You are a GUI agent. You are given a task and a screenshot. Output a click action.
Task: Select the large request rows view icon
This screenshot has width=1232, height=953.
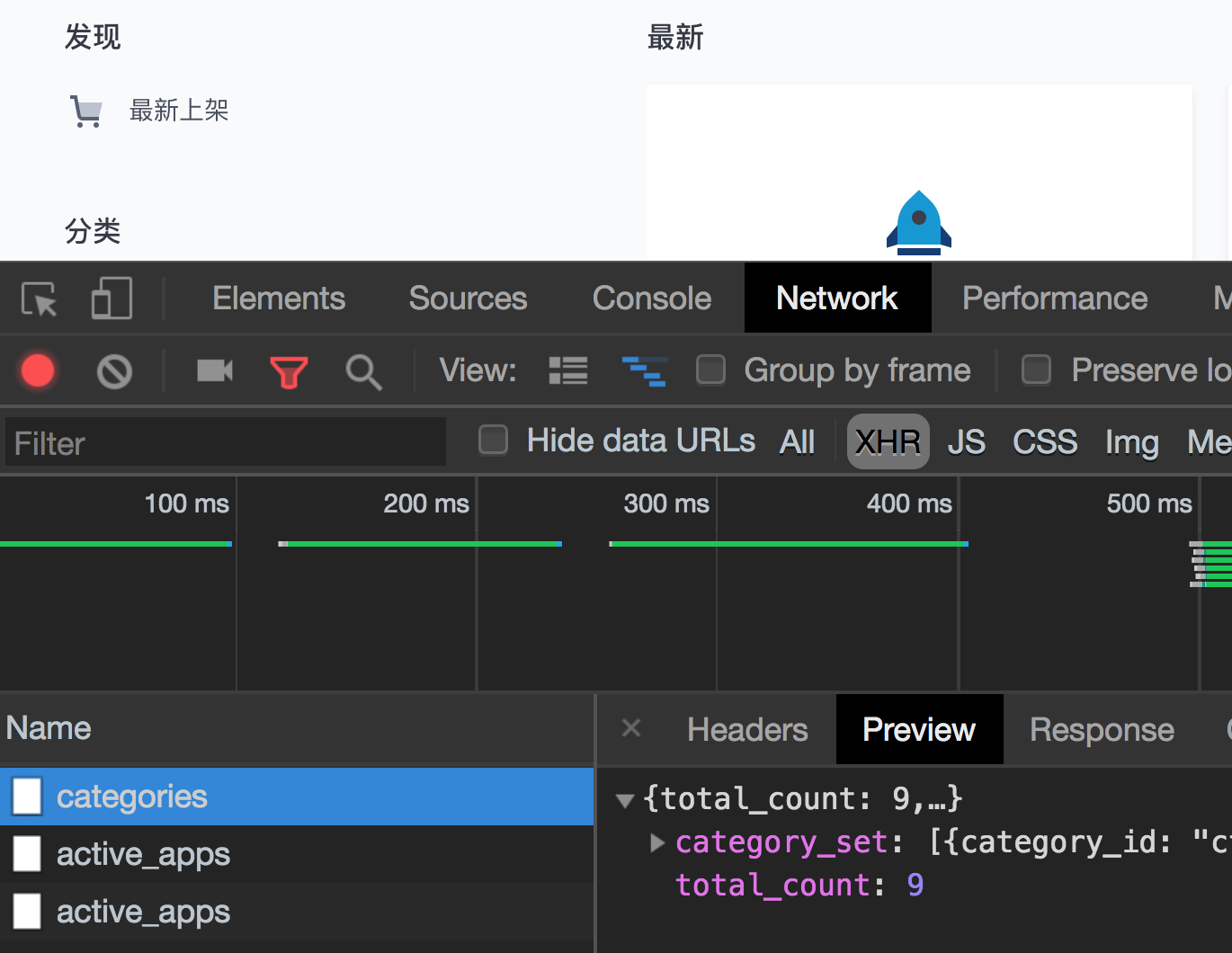tap(567, 370)
